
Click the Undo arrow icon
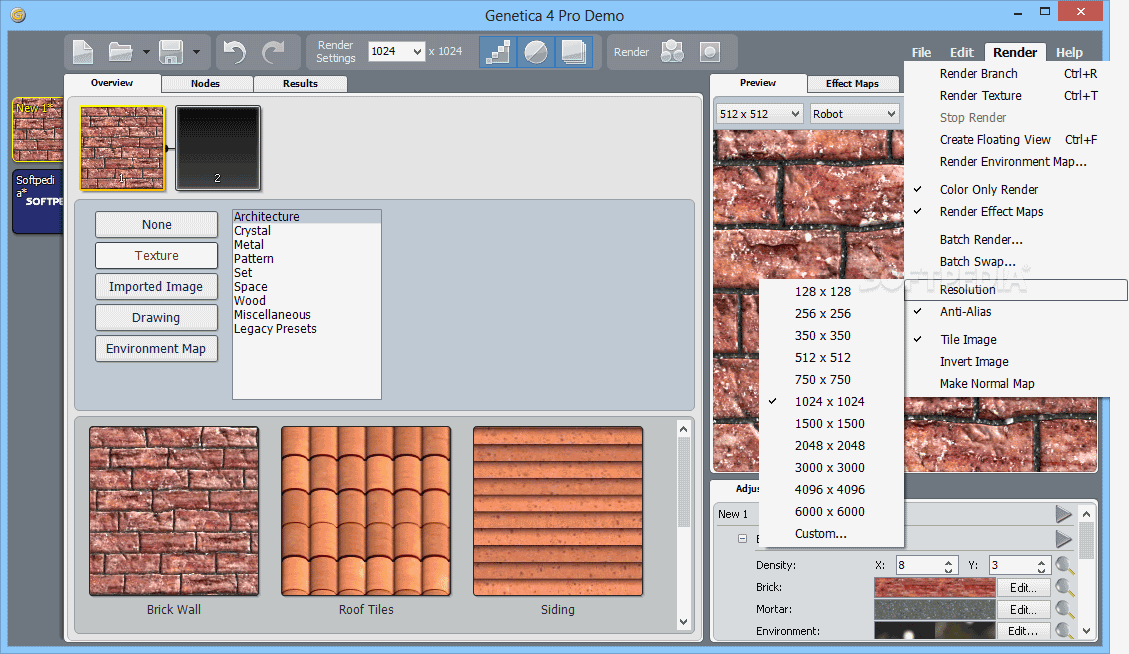tap(235, 52)
